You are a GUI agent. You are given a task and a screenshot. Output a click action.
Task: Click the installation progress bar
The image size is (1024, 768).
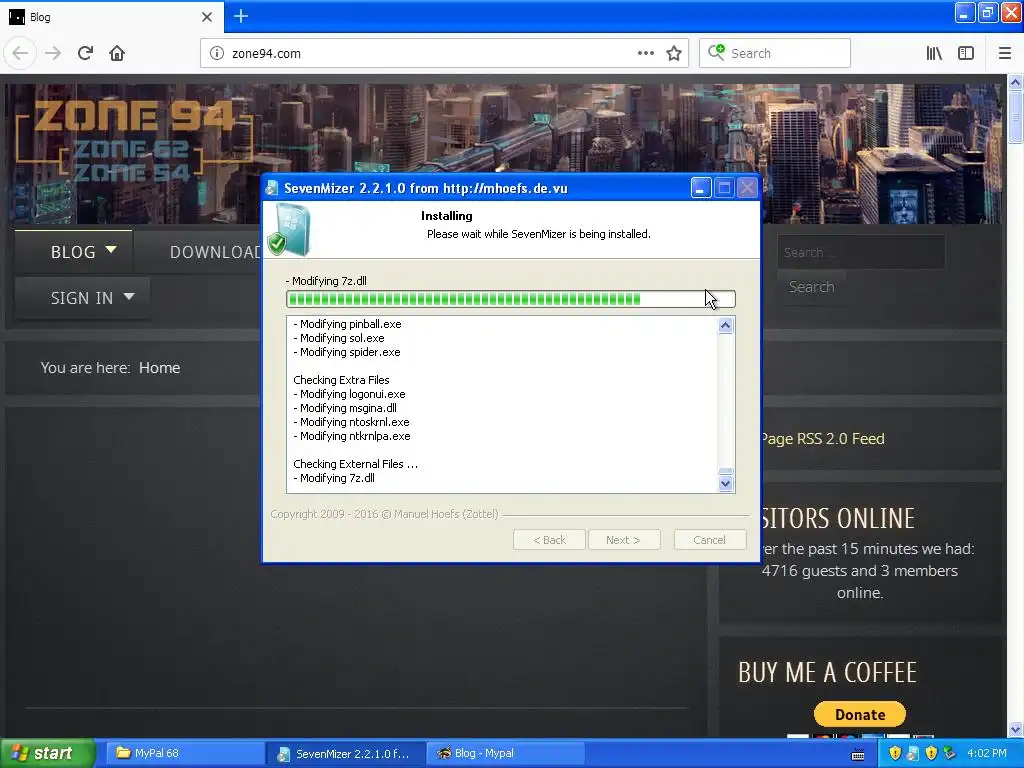(x=511, y=299)
